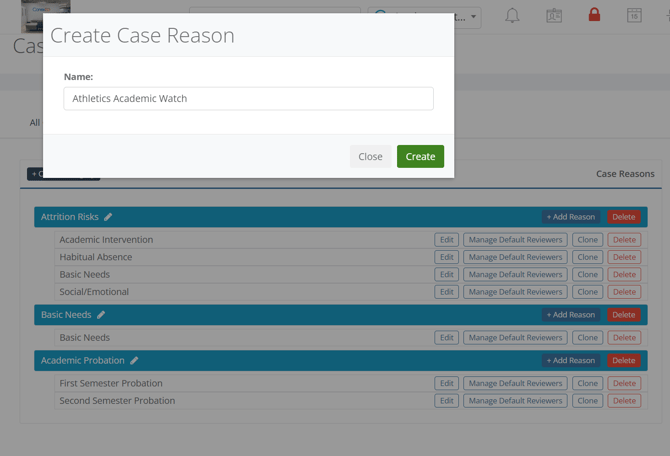Click the red lock icon

(x=594, y=15)
